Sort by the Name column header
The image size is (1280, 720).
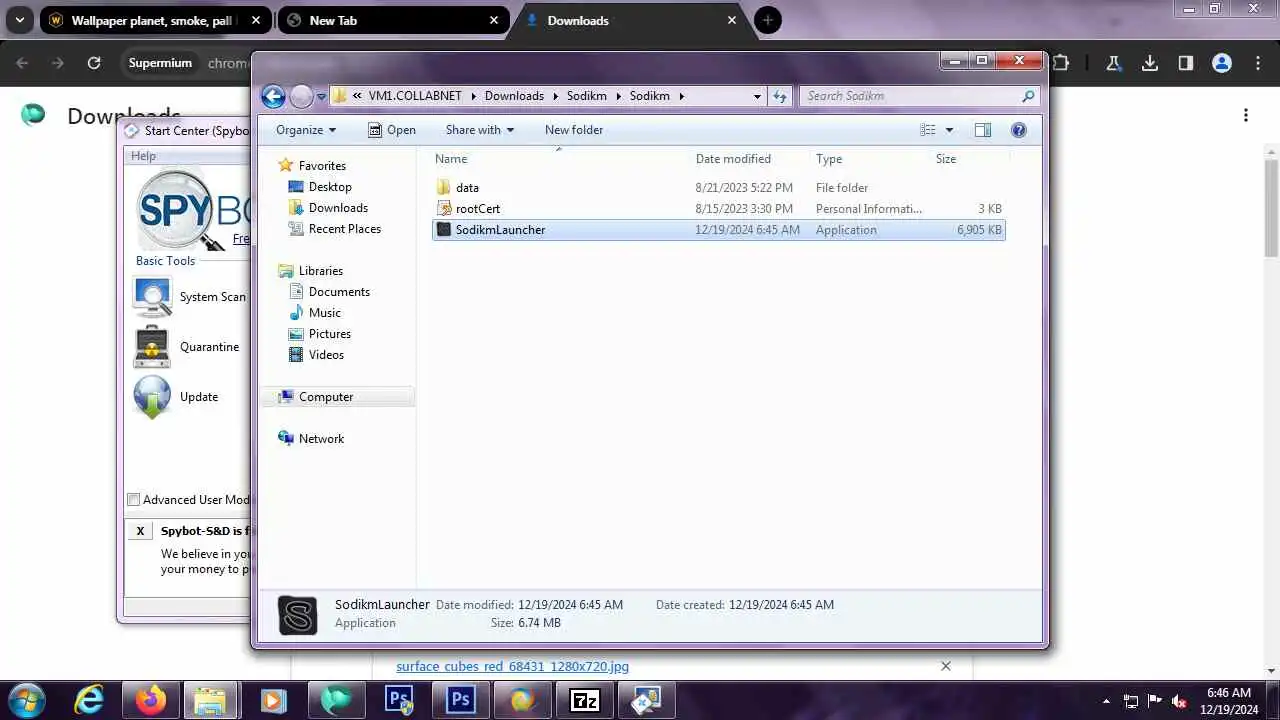[451, 159]
